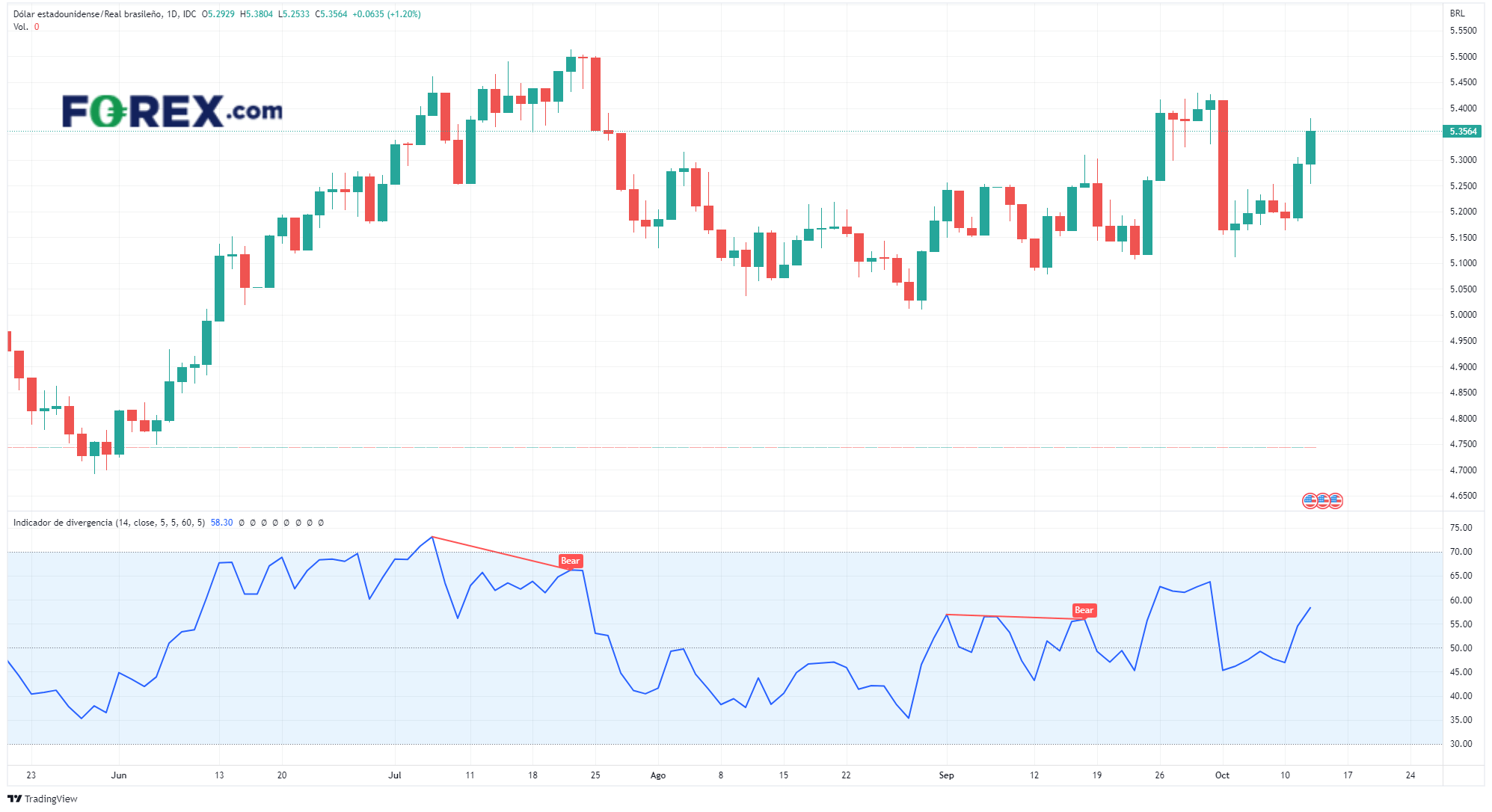Click the BRL currency label on price axis

coord(1458,13)
